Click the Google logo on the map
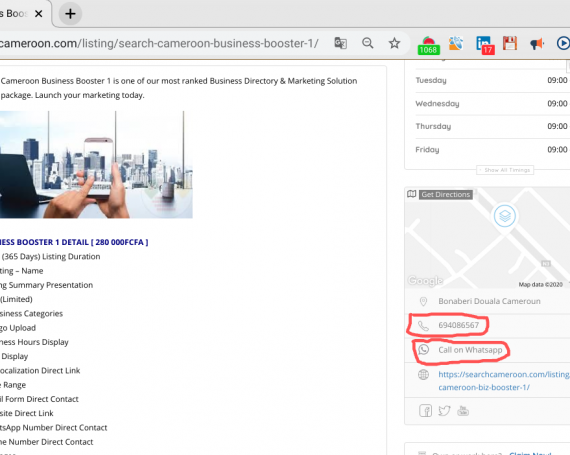 click(425, 280)
